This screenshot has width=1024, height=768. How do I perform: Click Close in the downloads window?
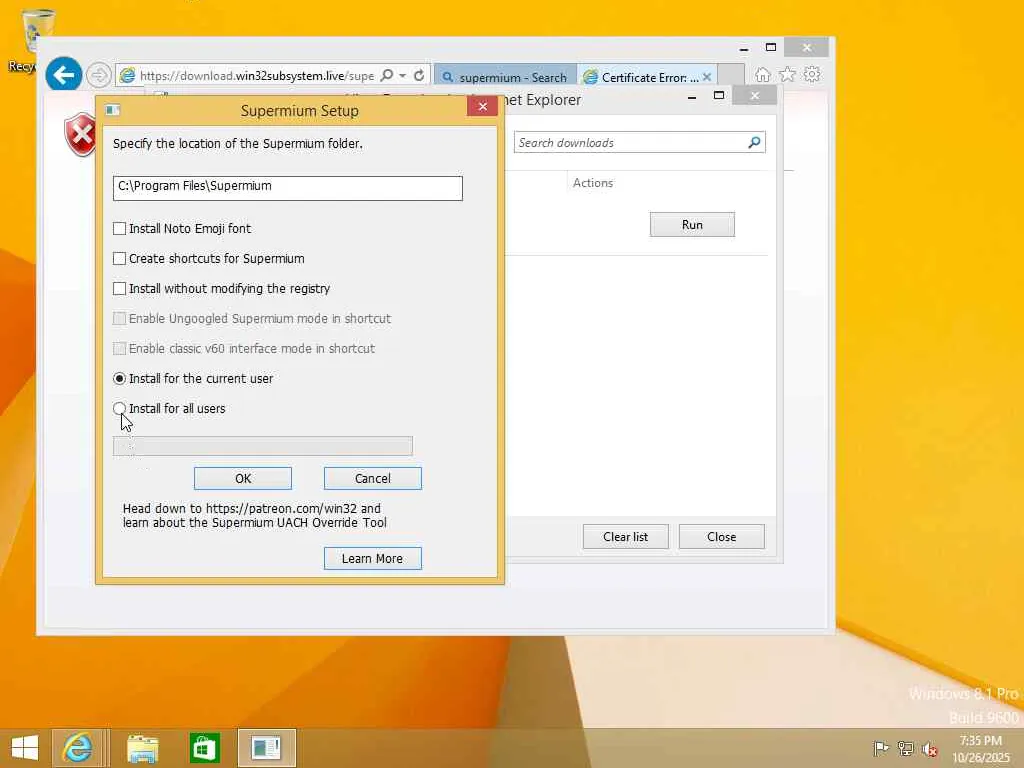pyautogui.click(x=722, y=537)
